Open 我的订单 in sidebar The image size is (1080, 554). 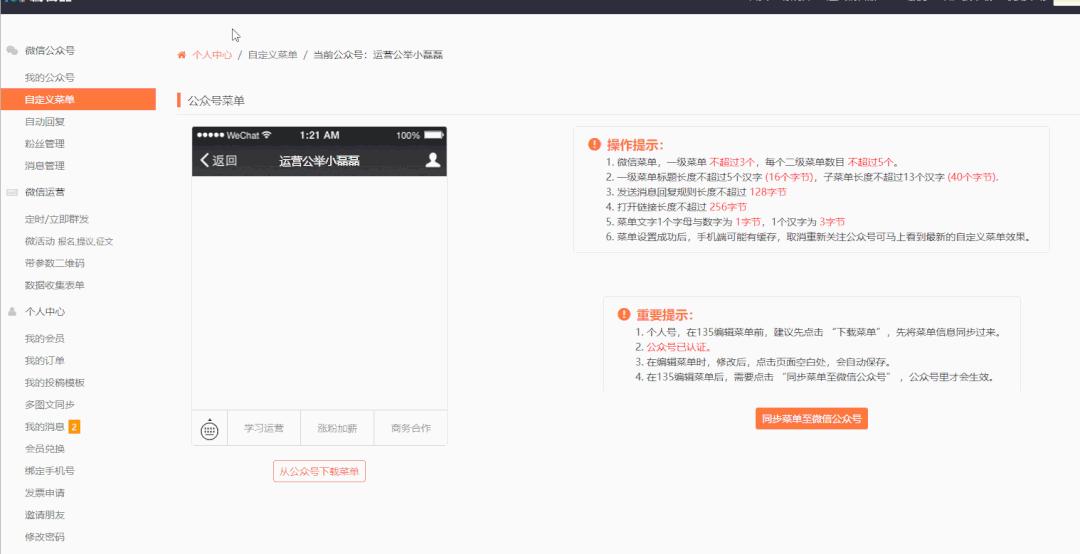45,360
